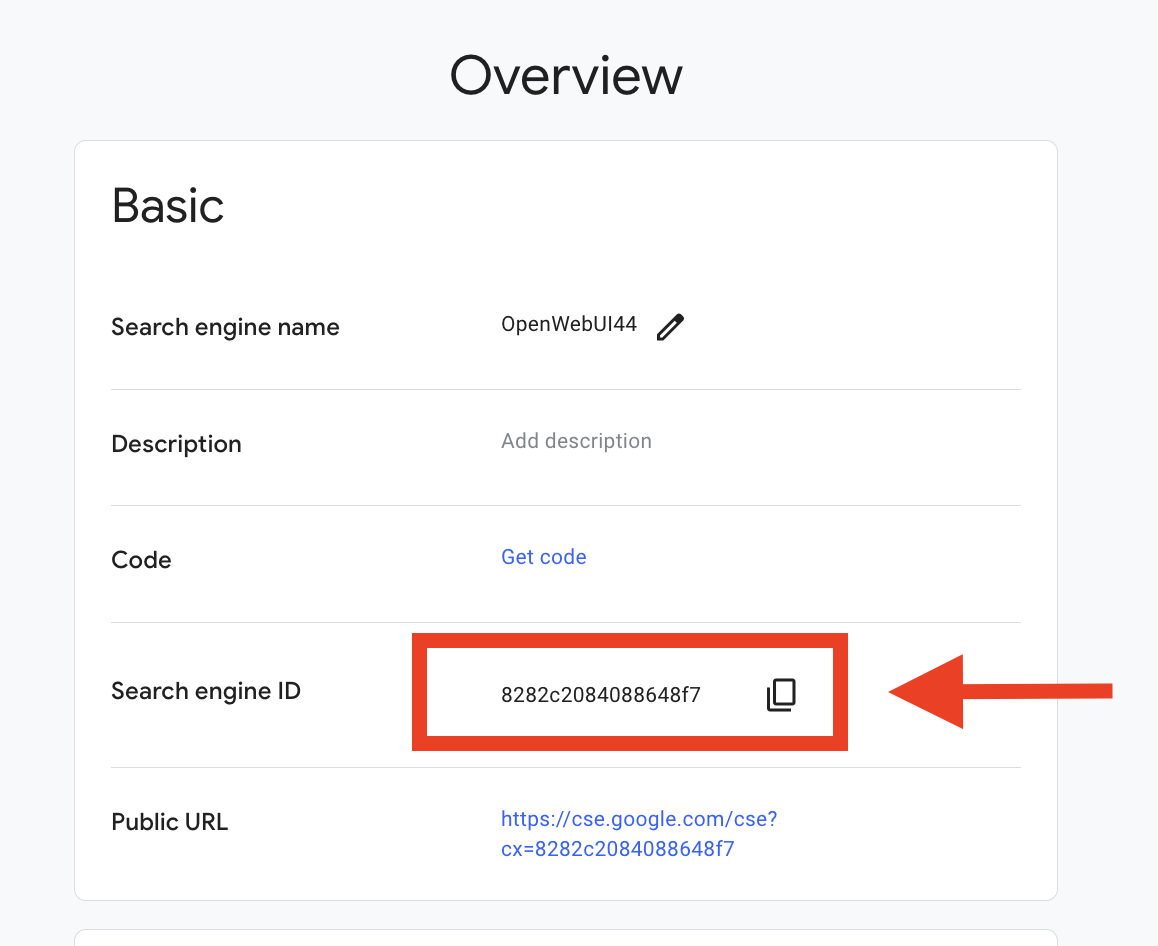Click the Basic section heading
The height and width of the screenshot is (946, 1158).
pyautogui.click(x=168, y=205)
